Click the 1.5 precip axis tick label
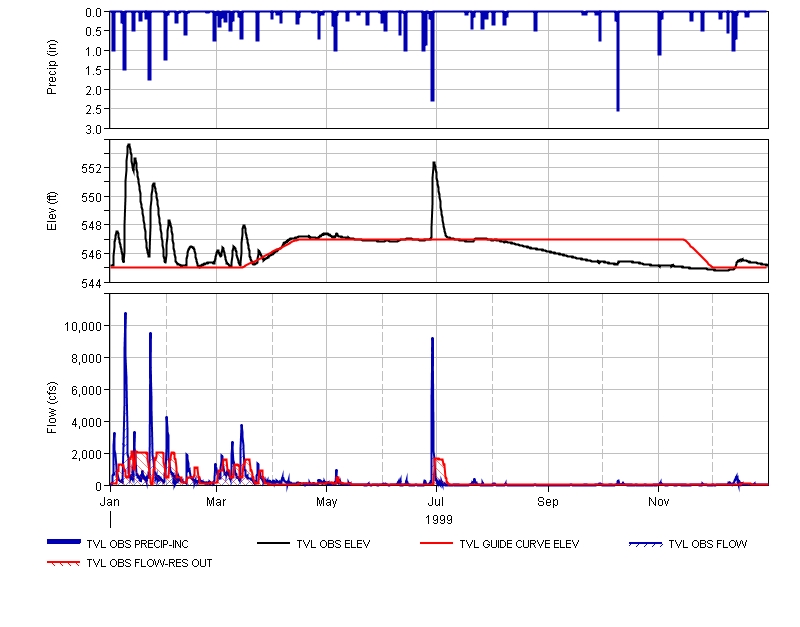This screenshot has width=800, height=627. point(93,70)
